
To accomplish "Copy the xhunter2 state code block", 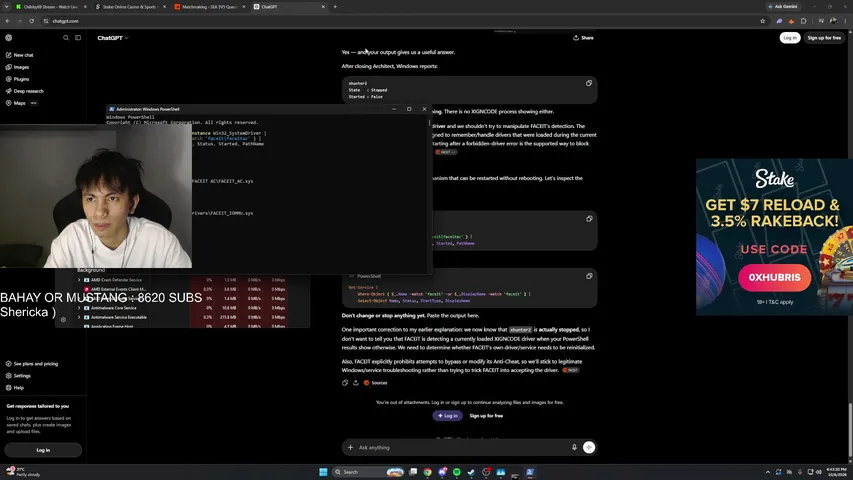I will [589, 83].
